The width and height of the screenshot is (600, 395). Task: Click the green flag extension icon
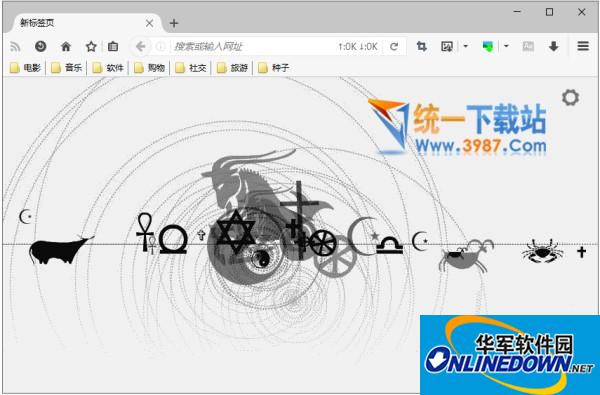pyautogui.click(x=488, y=47)
